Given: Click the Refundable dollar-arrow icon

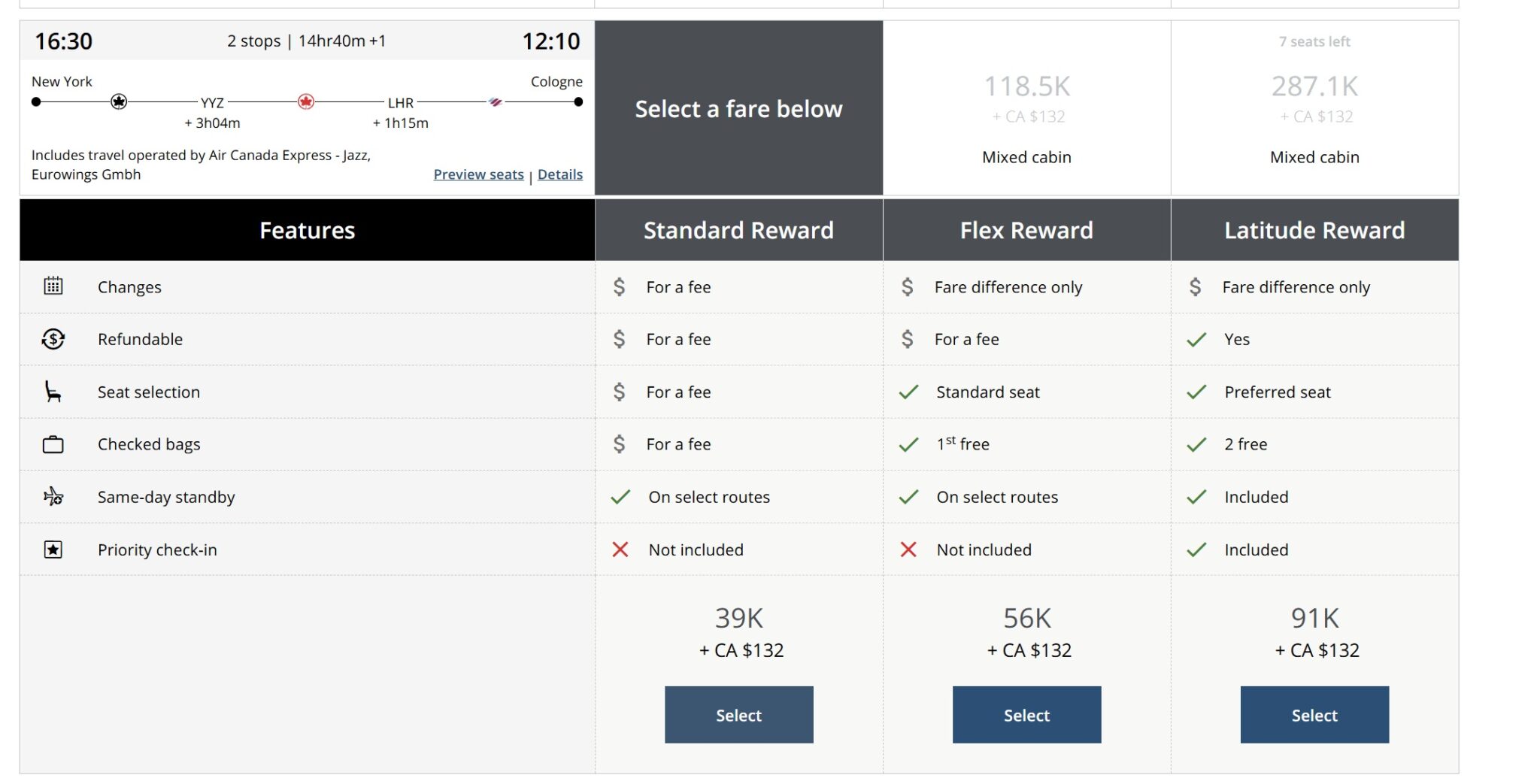Looking at the screenshot, I should (53, 339).
